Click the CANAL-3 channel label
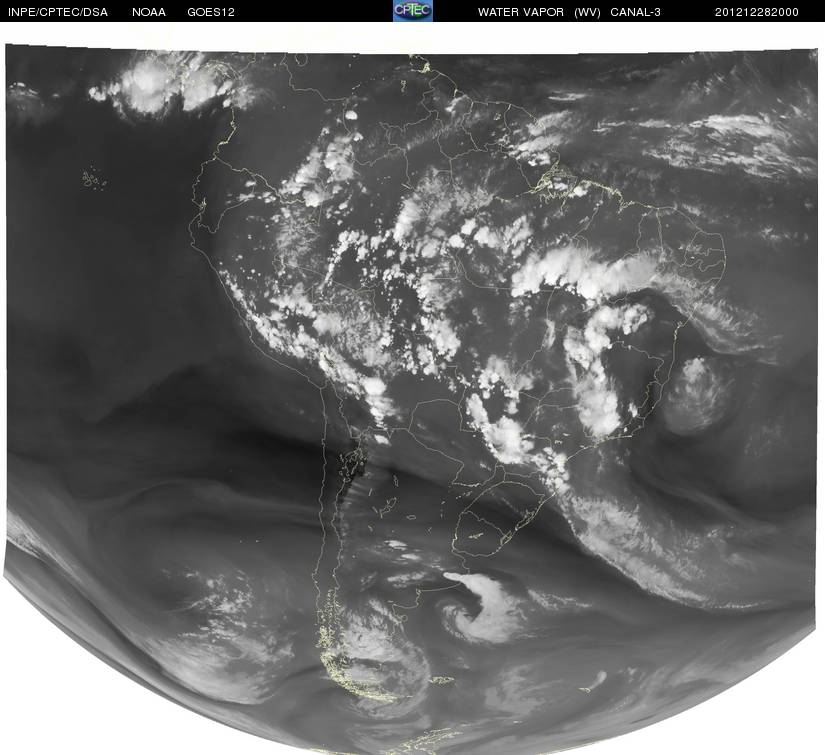Image resolution: width=825 pixels, height=755 pixels. click(x=636, y=12)
